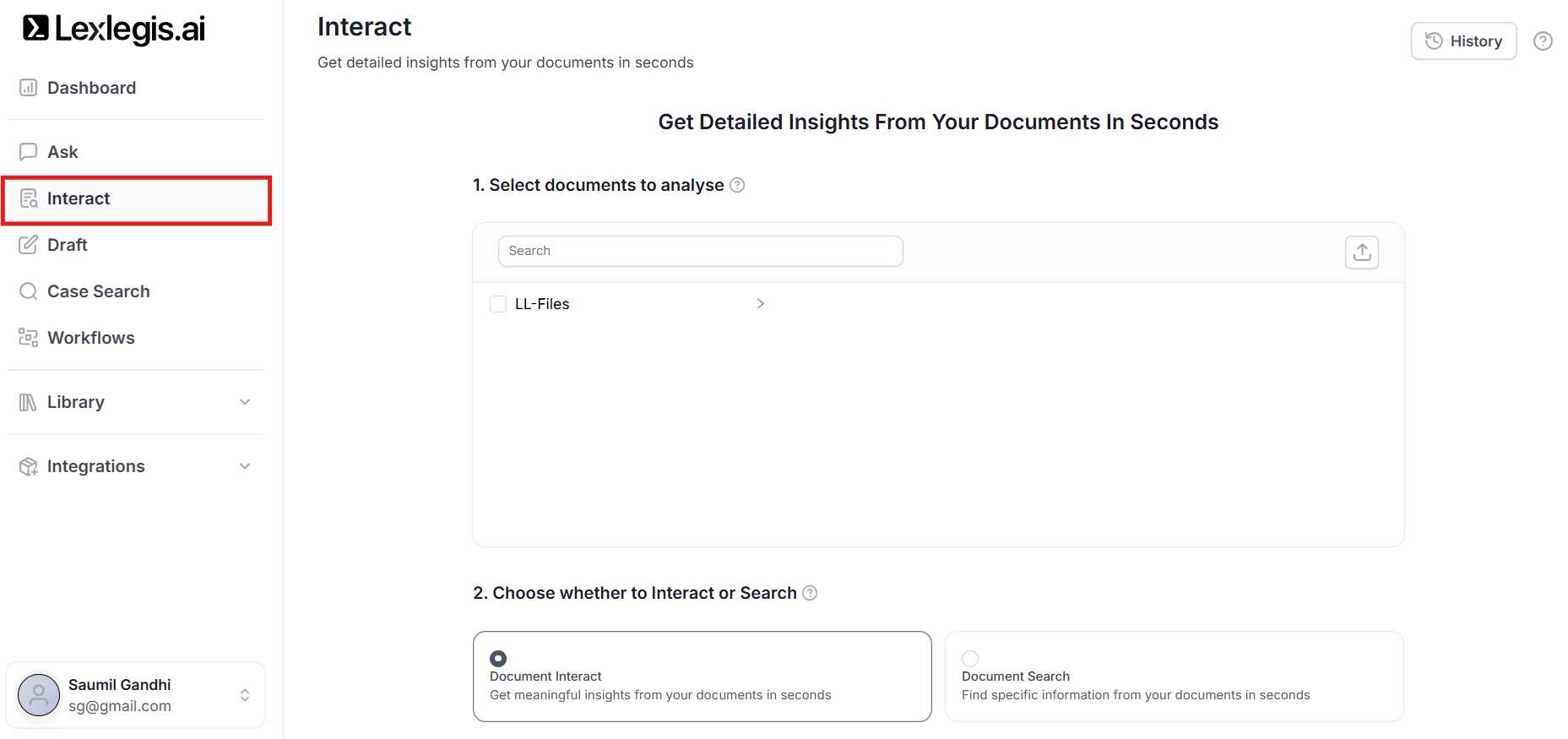Open the History button
The image size is (1568, 739).
pos(1463,41)
